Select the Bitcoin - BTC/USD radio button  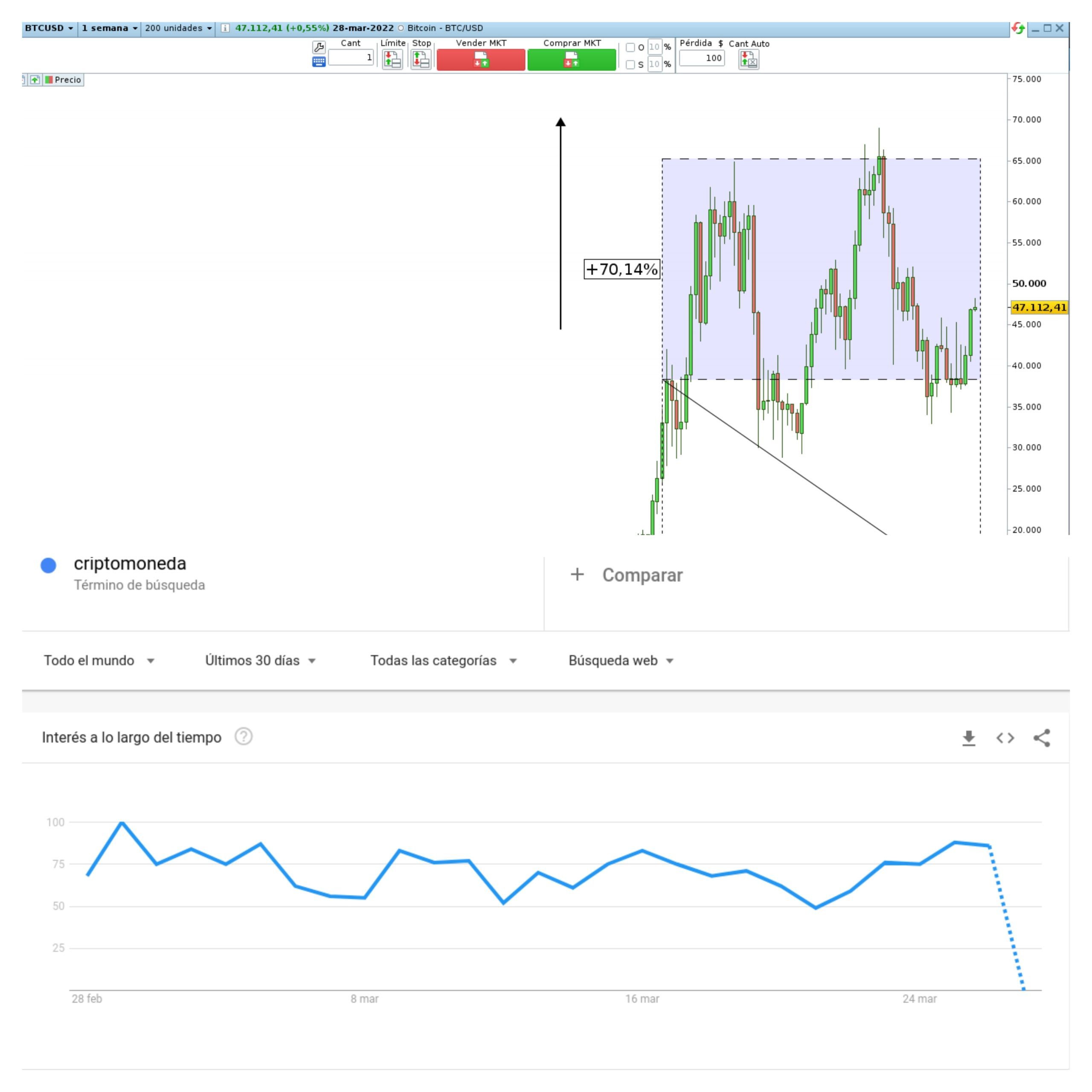point(401,28)
